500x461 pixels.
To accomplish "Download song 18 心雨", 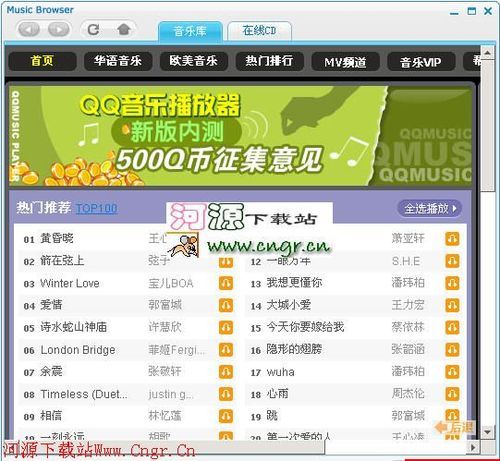I will 452,394.
